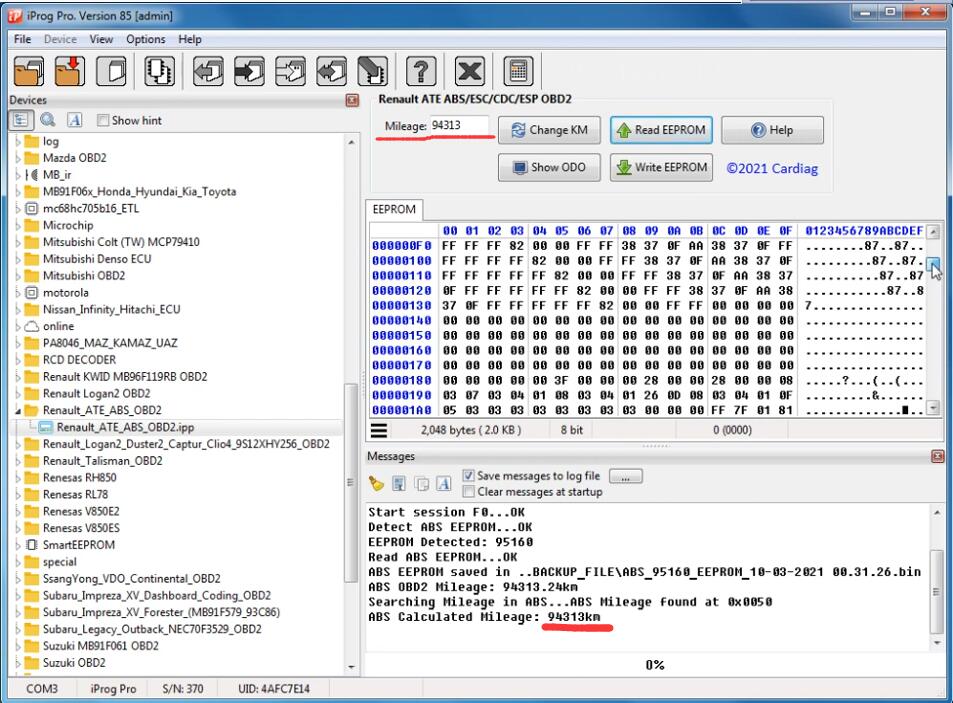953x703 pixels.
Task: Select the Renault Logan2 OBD2 folder
Action: 96,394
